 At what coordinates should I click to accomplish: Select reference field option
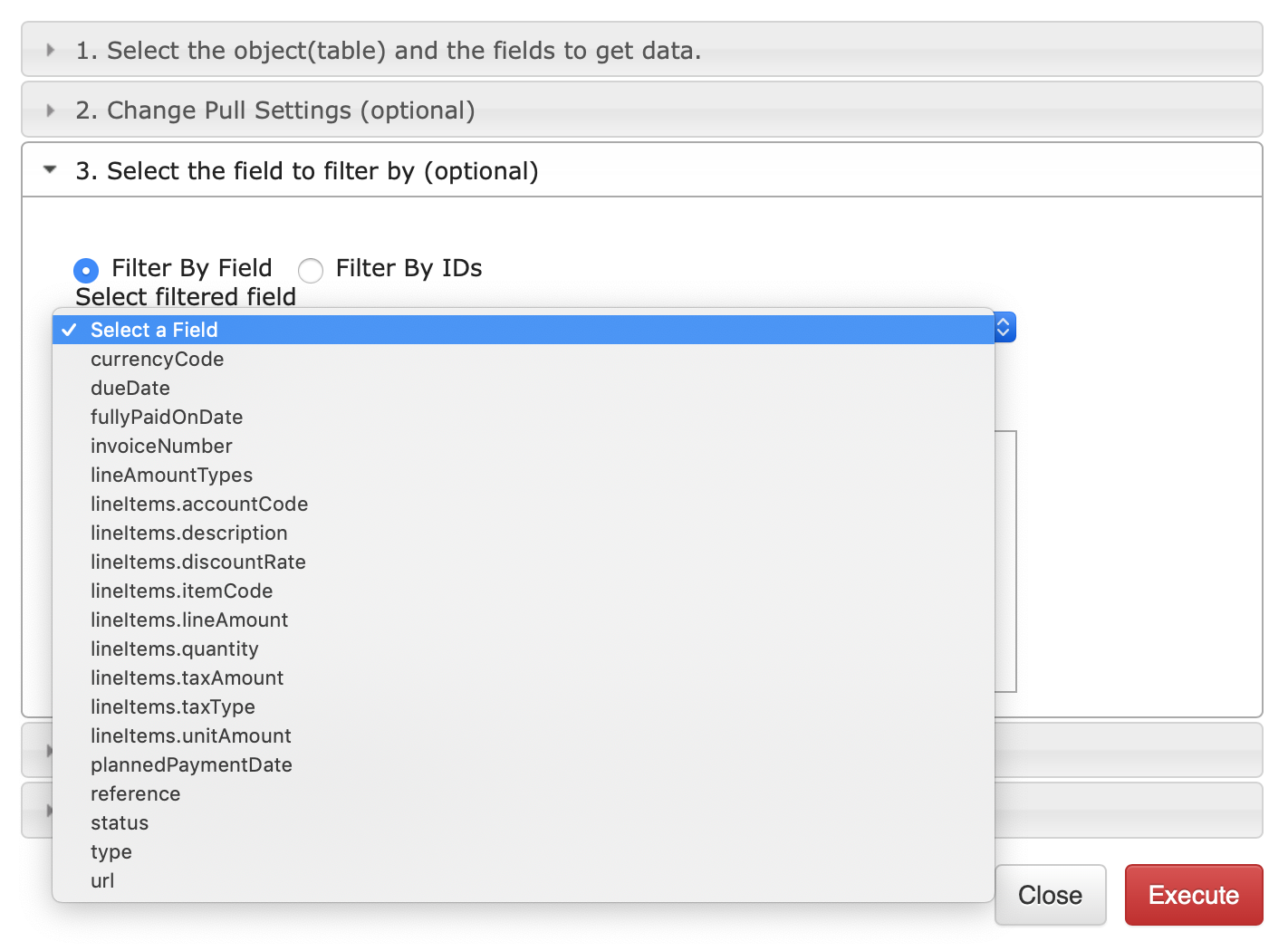(135, 793)
